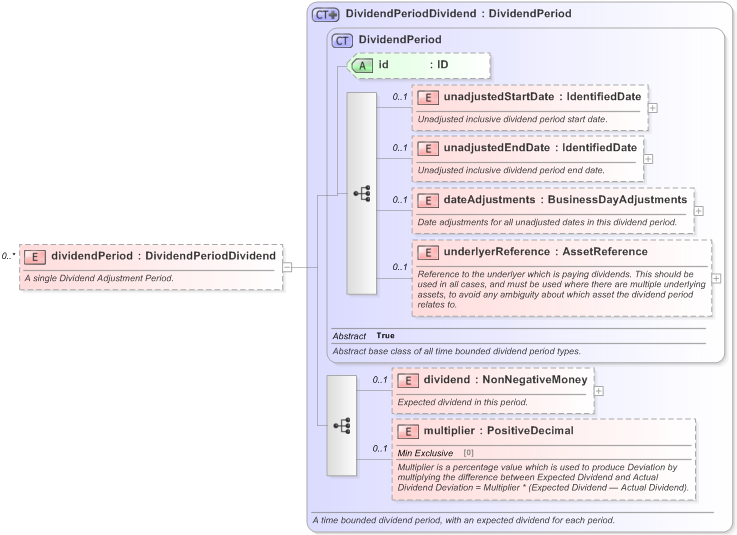Click the ID type of the id attribute
Screen dimensions: 737x535
(443, 65)
